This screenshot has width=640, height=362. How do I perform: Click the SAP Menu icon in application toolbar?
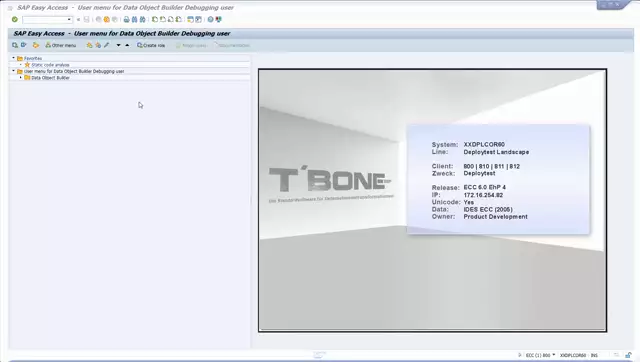(24, 45)
